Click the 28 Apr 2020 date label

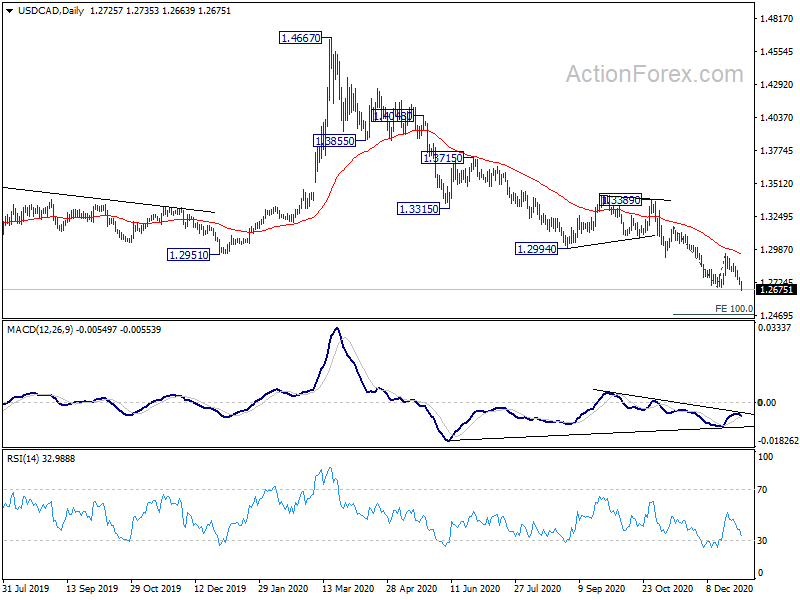(x=411, y=588)
